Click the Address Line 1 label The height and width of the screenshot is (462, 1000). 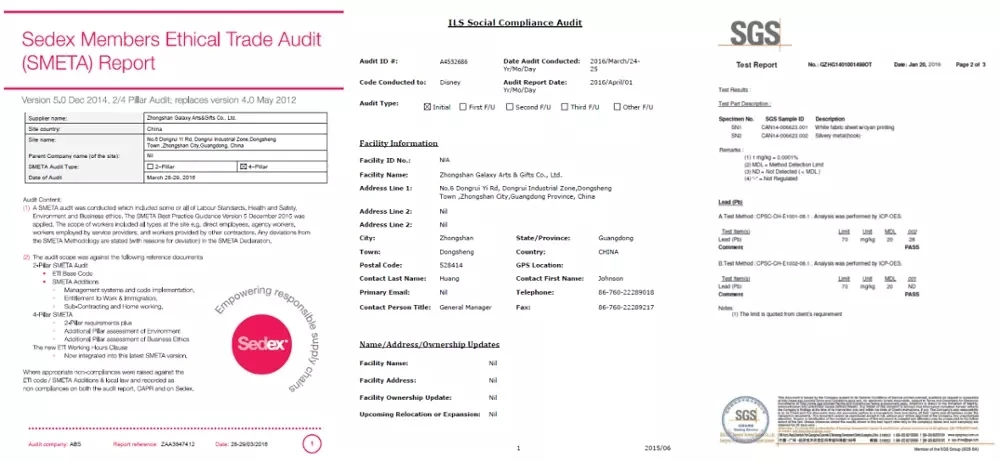pyautogui.click(x=386, y=188)
